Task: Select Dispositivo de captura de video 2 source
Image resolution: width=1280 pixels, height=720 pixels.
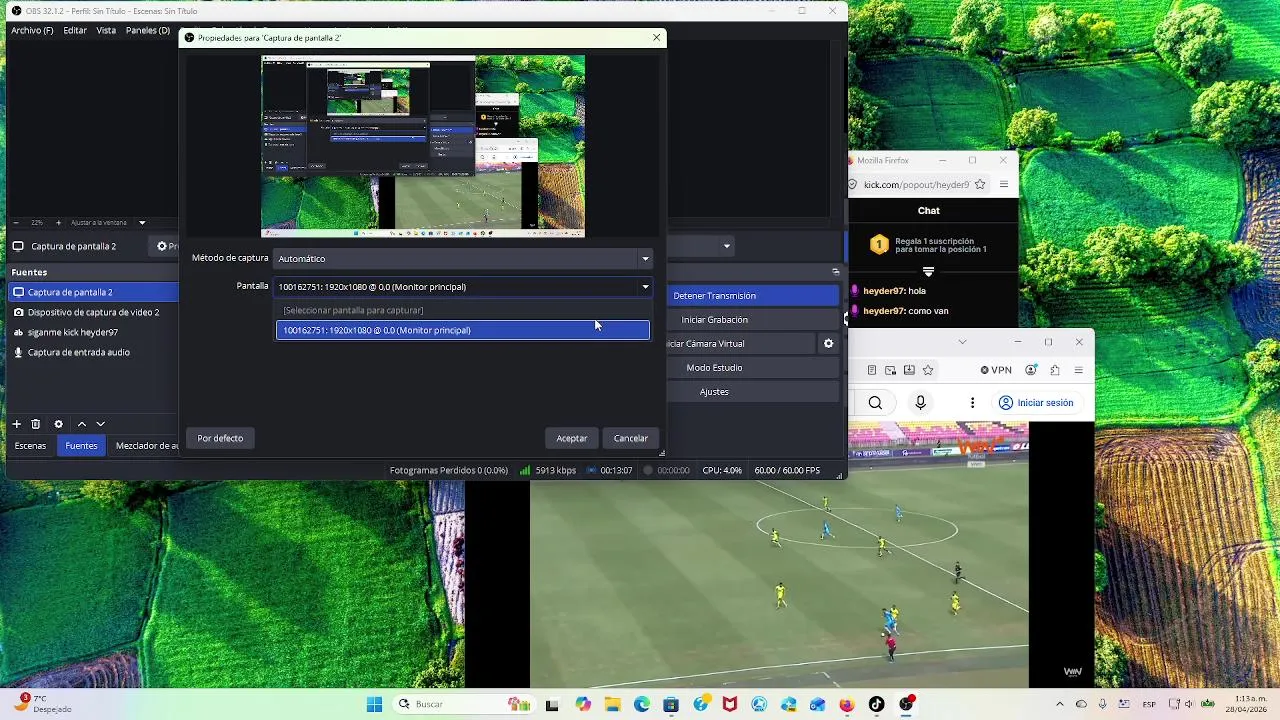Action: click(93, 312)
